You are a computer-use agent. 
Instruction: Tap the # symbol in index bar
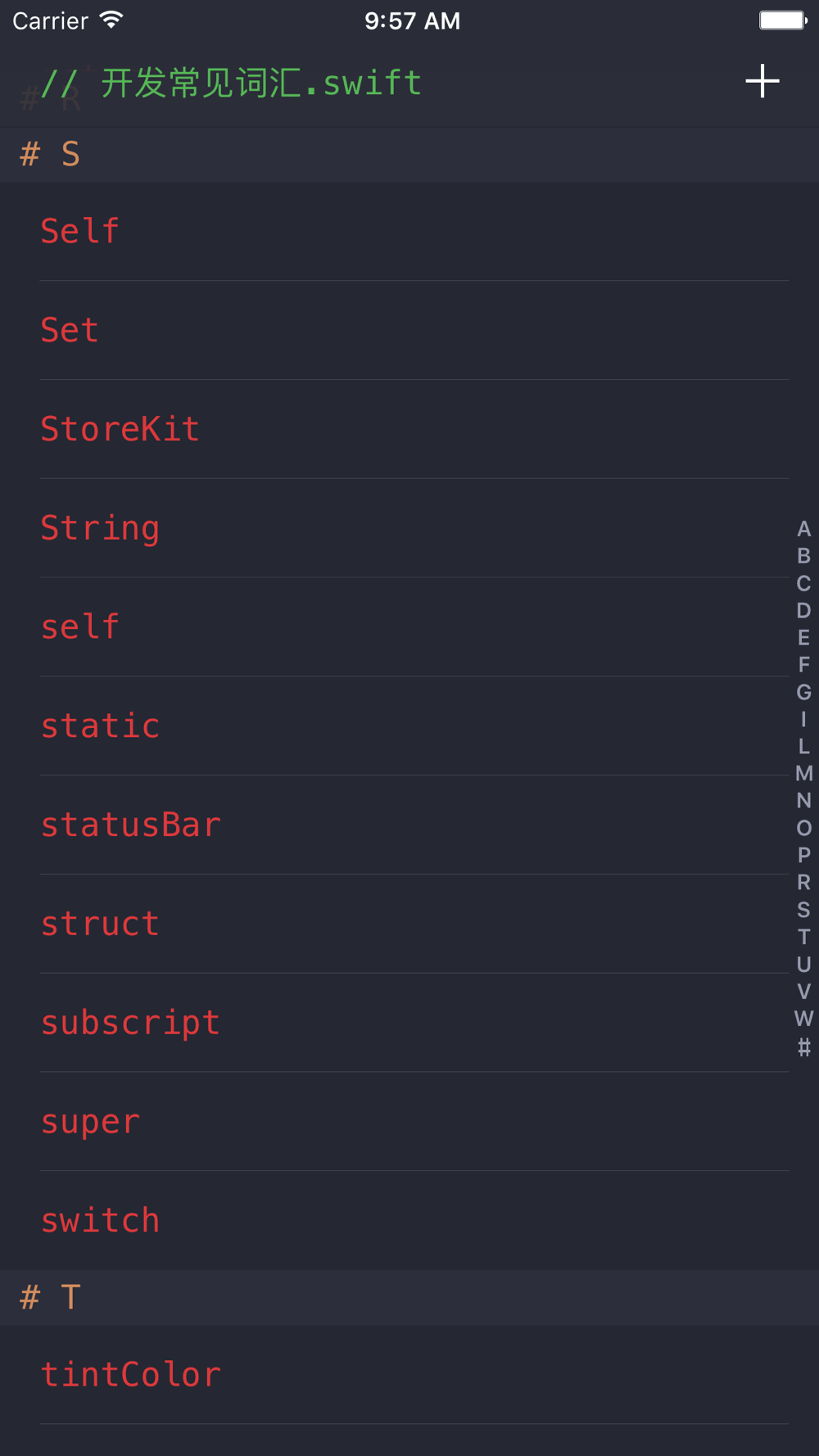pyautogui.click(x=803, y=1047)
